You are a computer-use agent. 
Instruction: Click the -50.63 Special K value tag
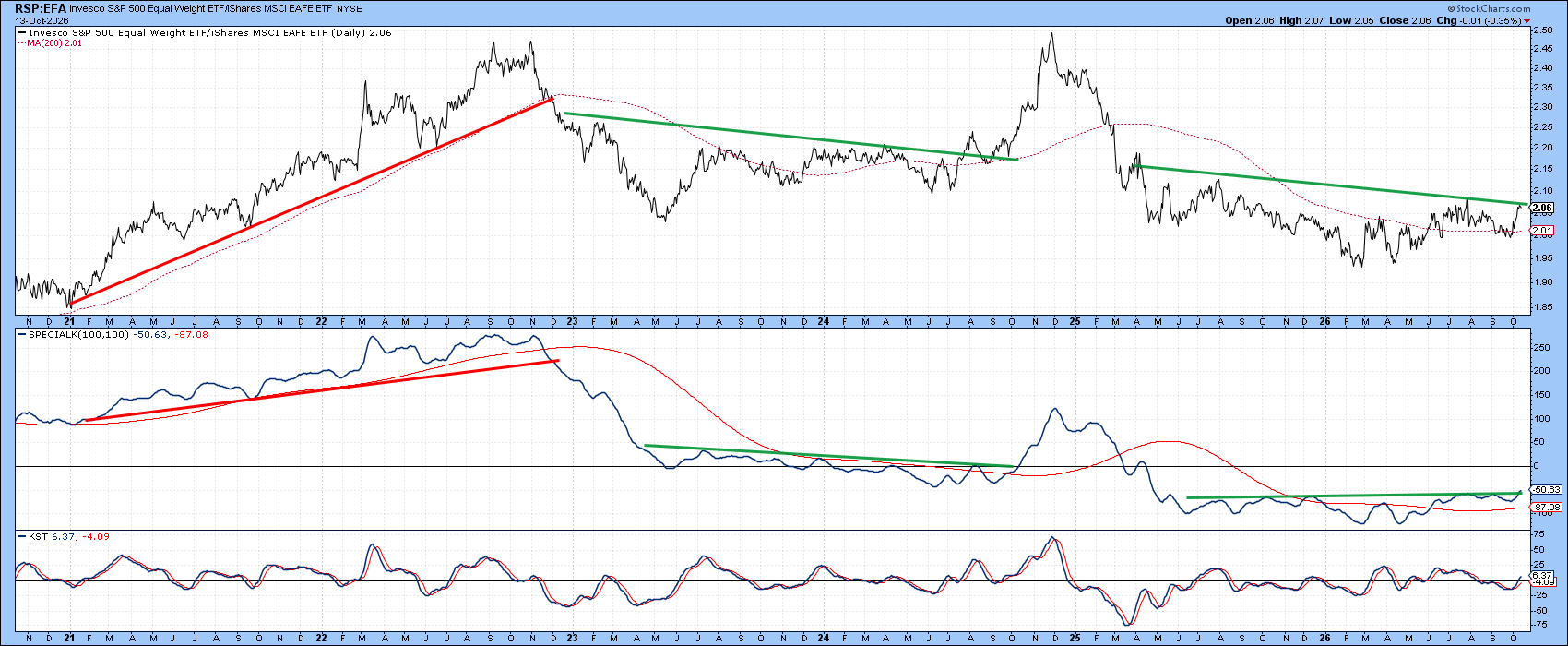coord(1544,489)
